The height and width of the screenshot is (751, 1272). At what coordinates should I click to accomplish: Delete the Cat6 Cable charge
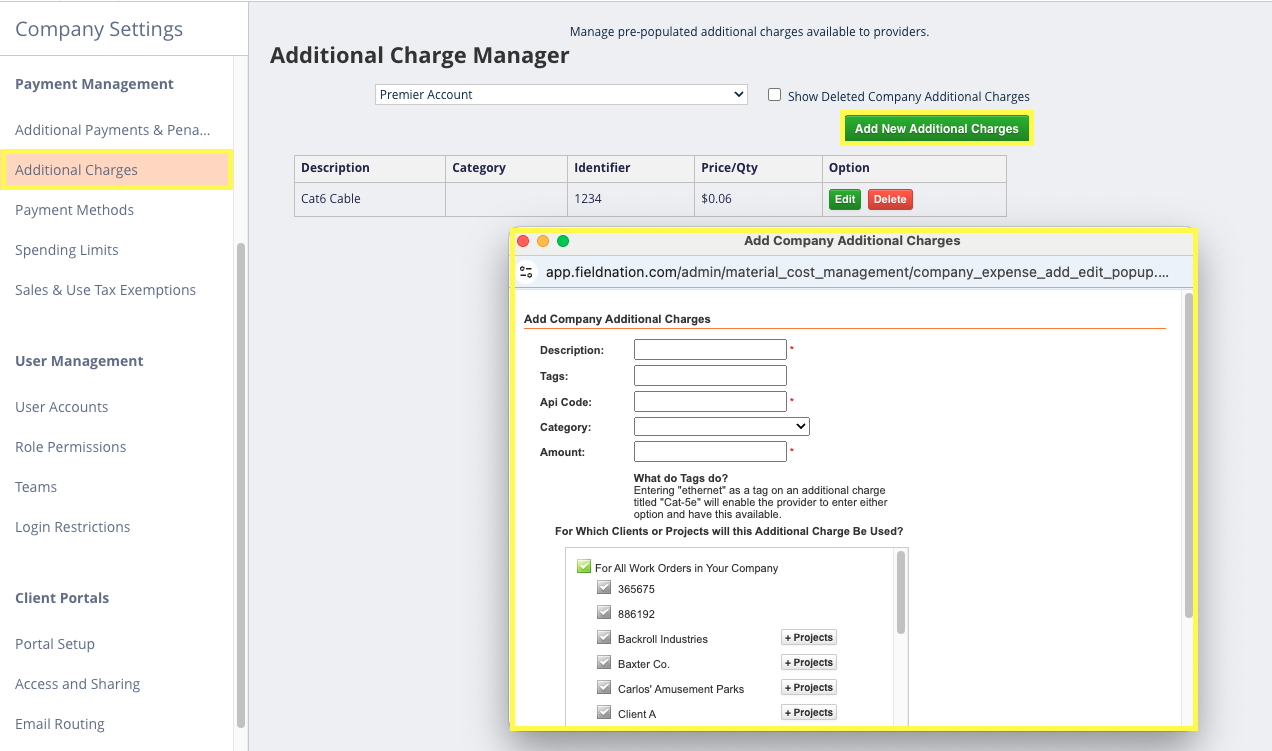click(890, 199)
